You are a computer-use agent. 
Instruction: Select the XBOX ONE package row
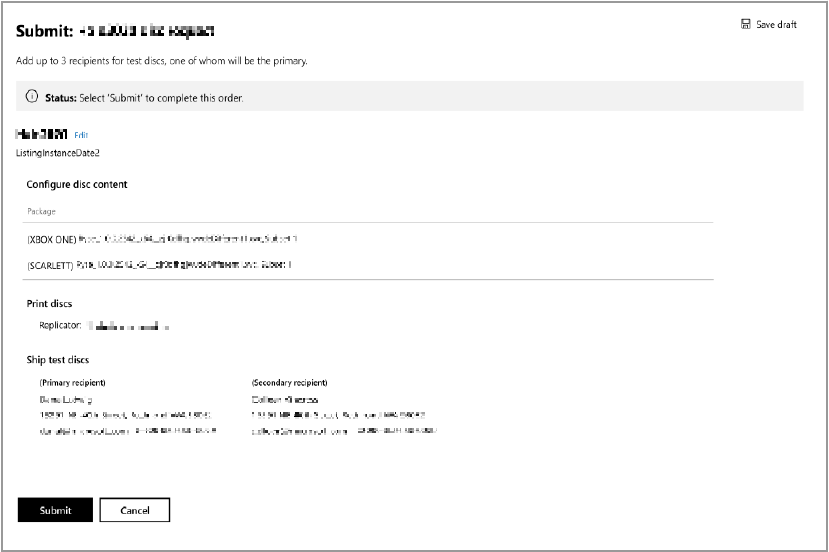[x=368, y=239]
